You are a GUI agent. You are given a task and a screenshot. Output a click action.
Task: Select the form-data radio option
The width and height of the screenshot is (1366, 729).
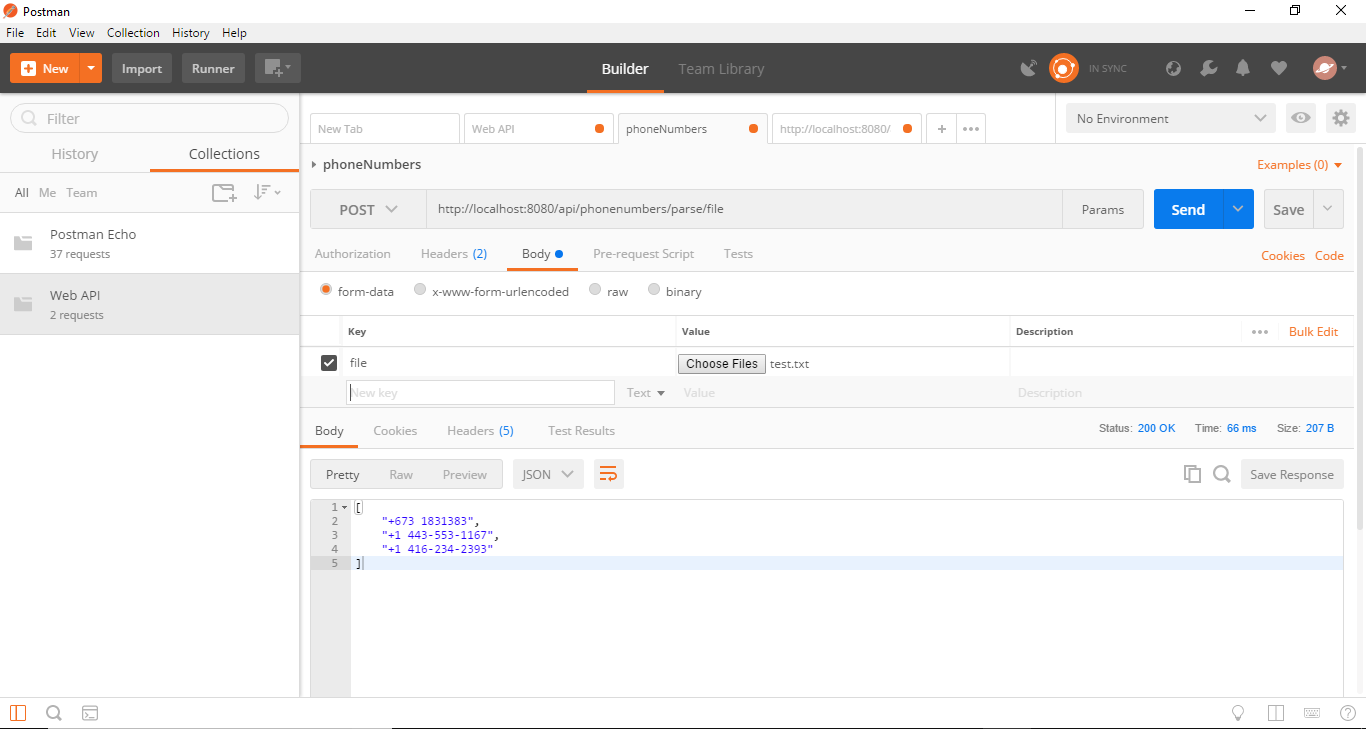[x=326, y=290]
